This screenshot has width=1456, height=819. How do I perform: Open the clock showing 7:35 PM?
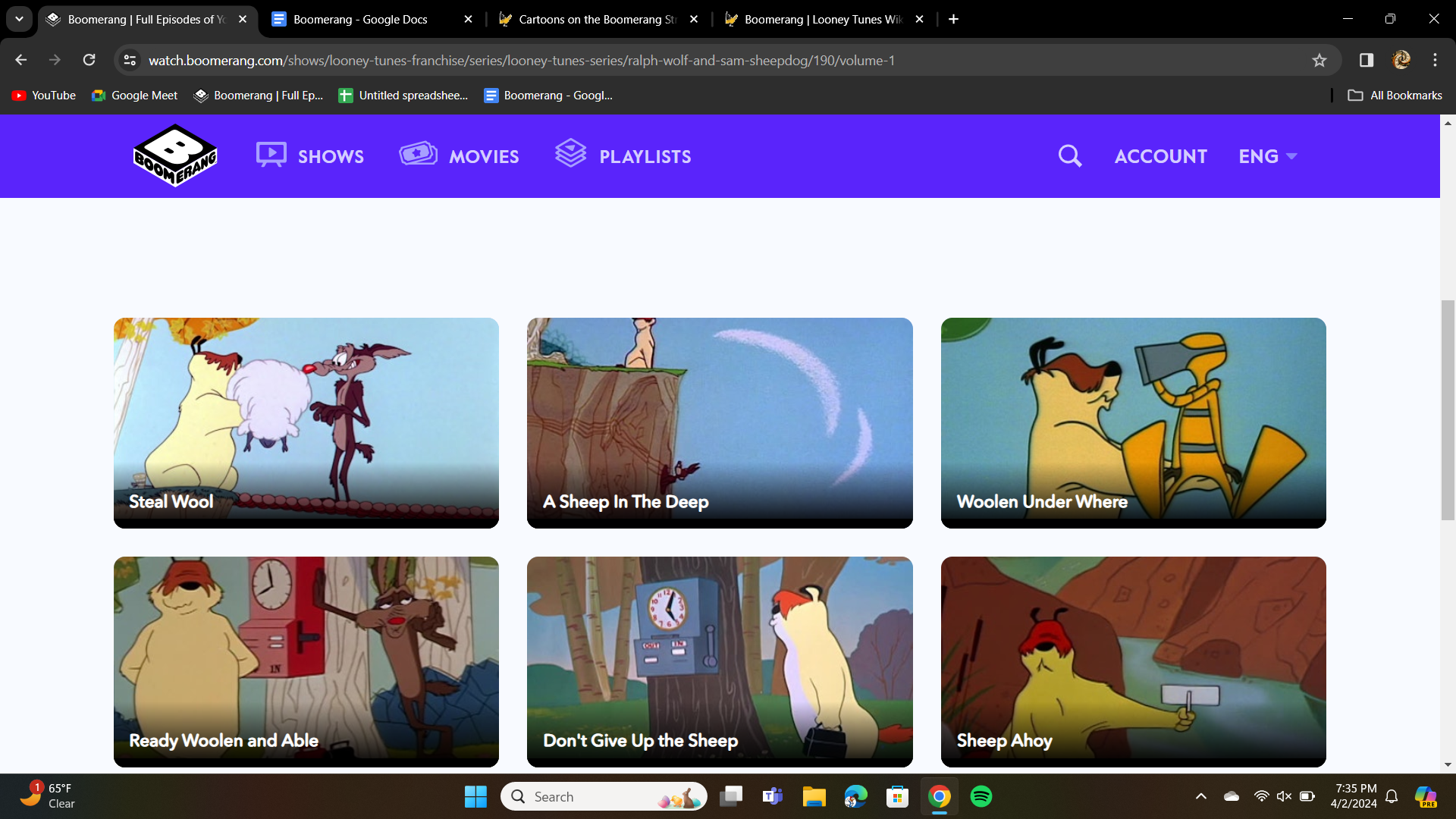(x=1354, y=796)
